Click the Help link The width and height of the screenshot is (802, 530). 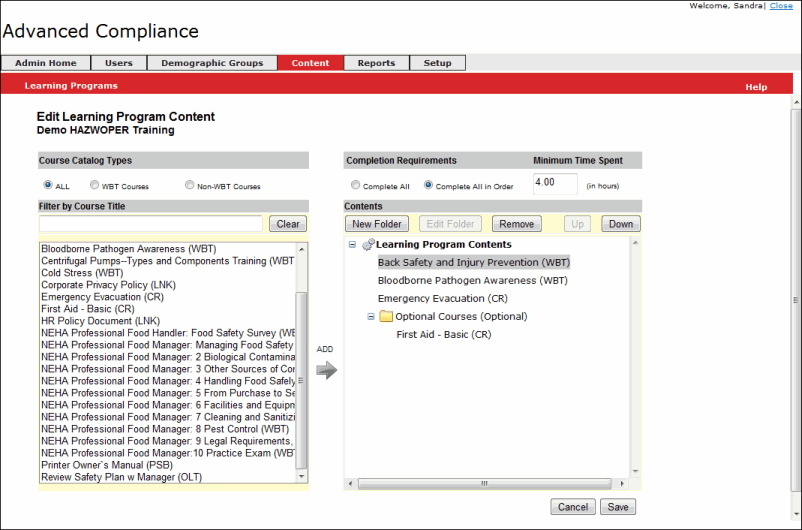[x=756, y=87]
